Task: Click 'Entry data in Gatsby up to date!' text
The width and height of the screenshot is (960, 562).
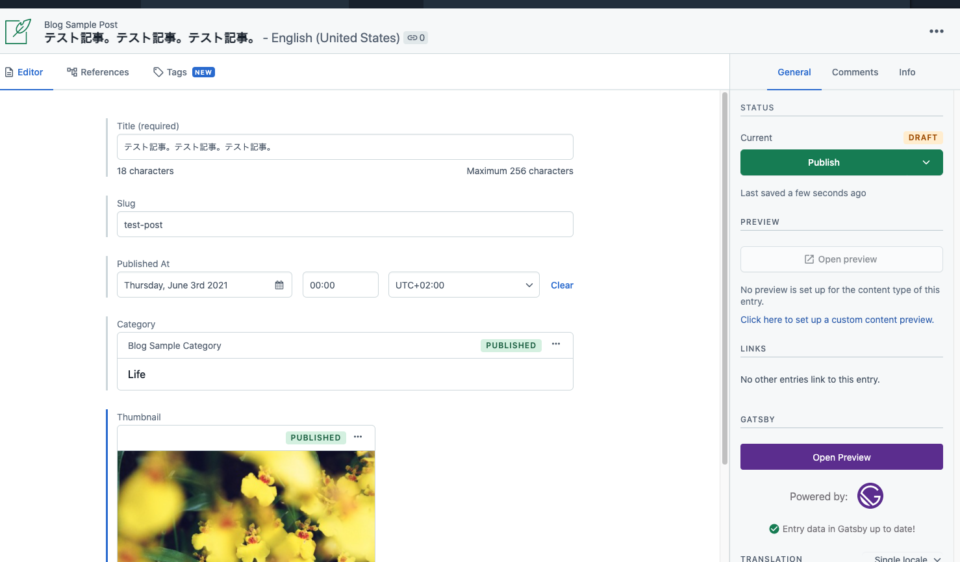Action: tap(849, 529)
